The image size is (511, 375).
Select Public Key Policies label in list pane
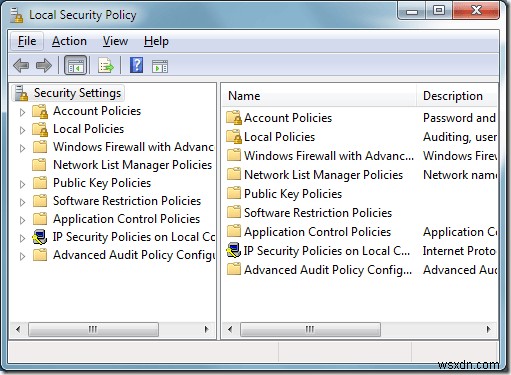[293, 194]
